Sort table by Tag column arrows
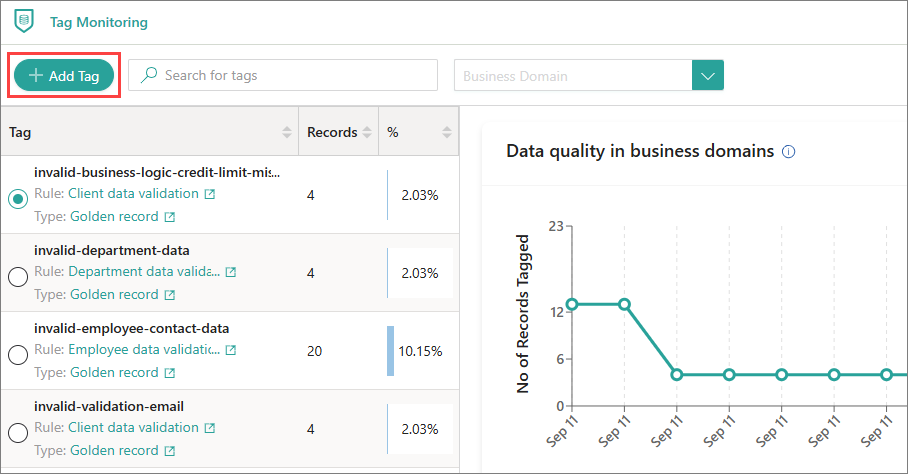Viewport: 908px width, 474px height. (x=287, y=132)
